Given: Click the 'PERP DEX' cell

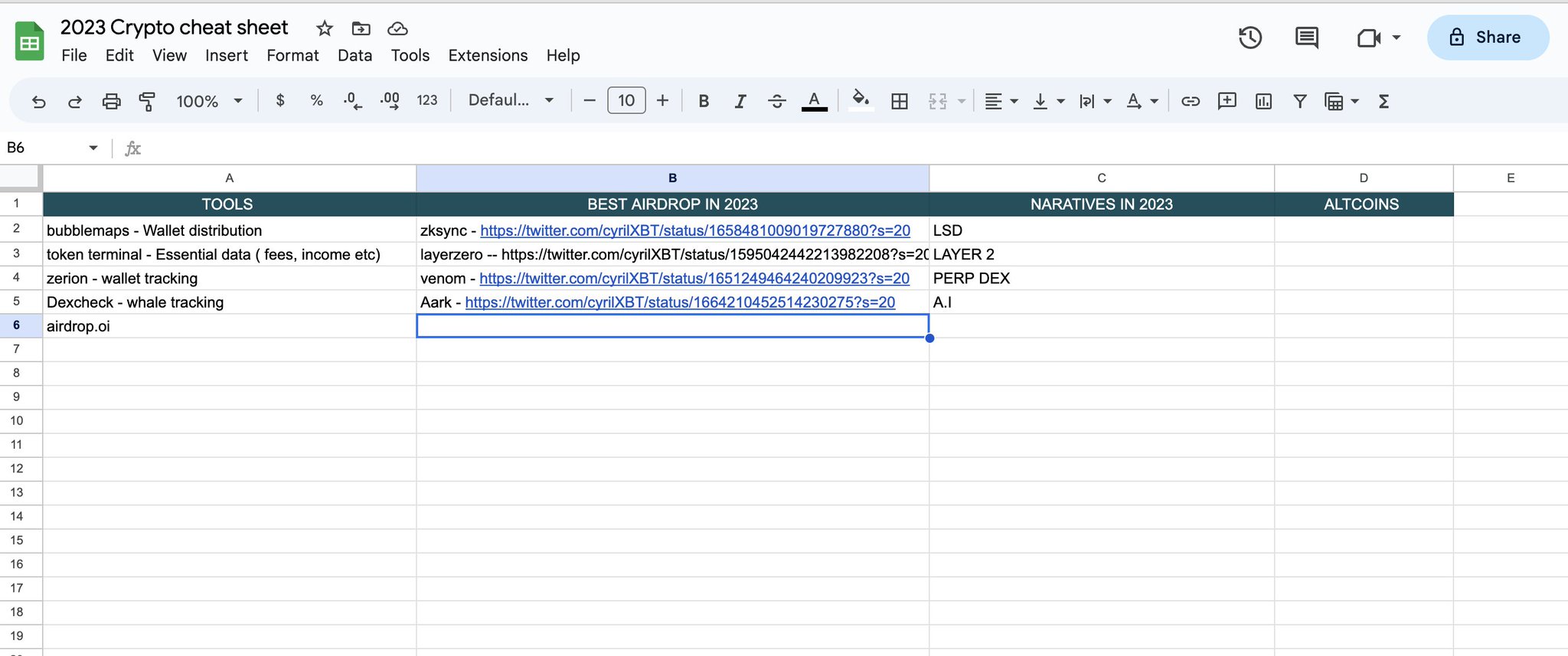Looking at the screenshot, I should coord(1102,278).
